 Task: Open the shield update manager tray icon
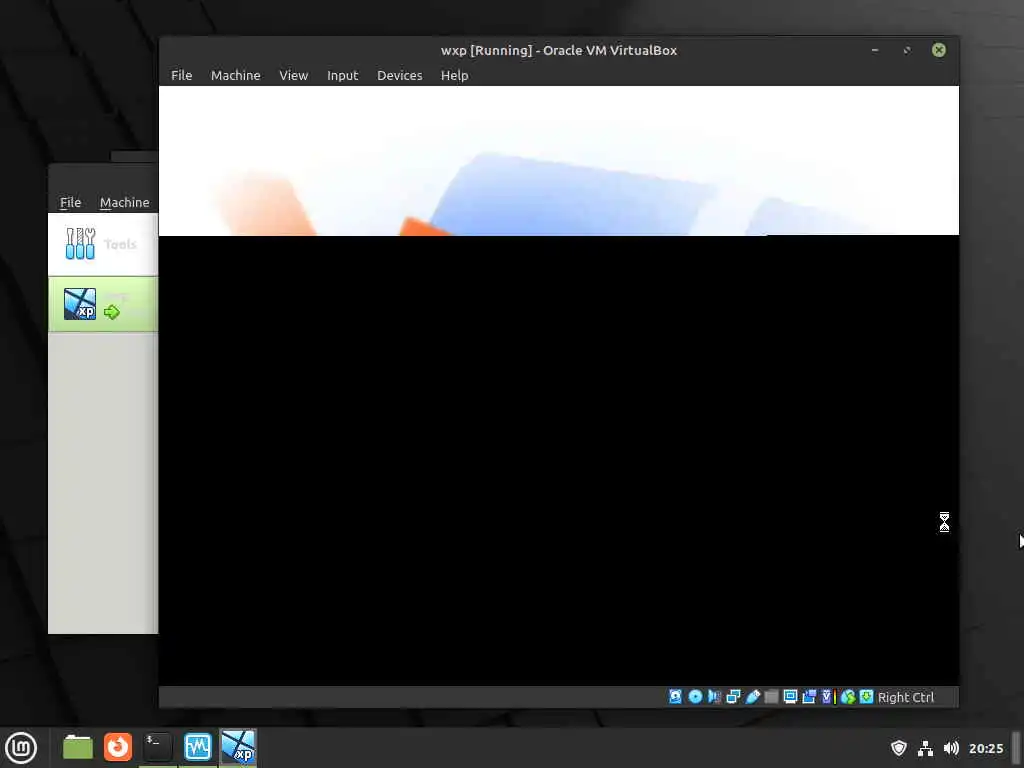coord(899,748)
